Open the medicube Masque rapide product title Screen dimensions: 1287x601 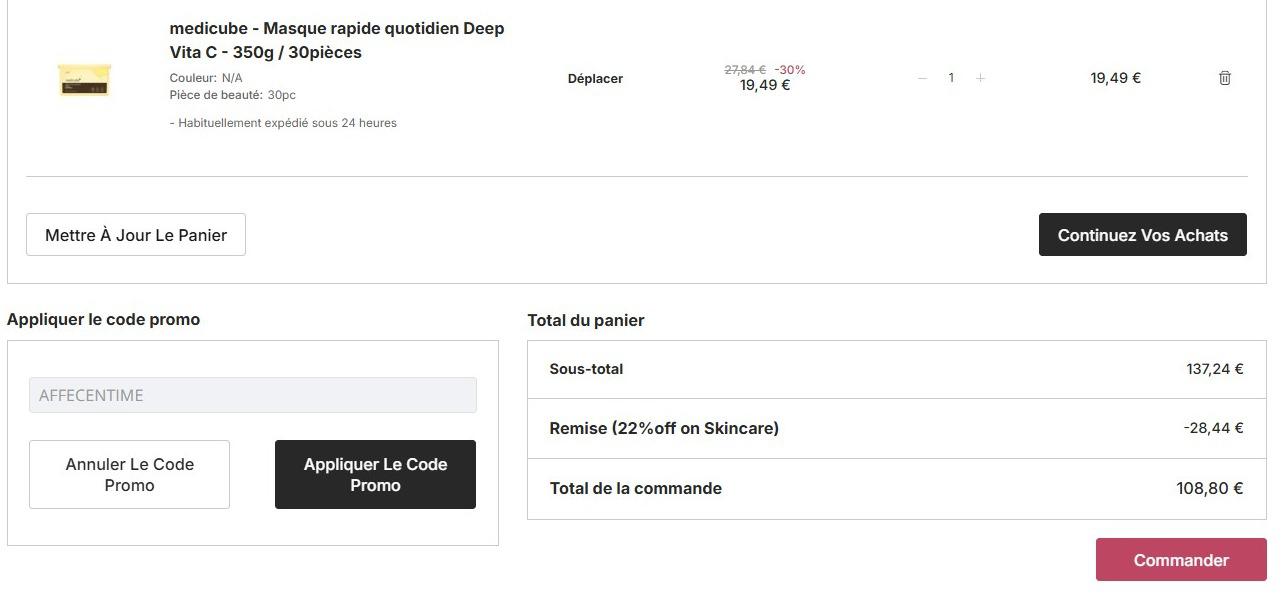337,40
